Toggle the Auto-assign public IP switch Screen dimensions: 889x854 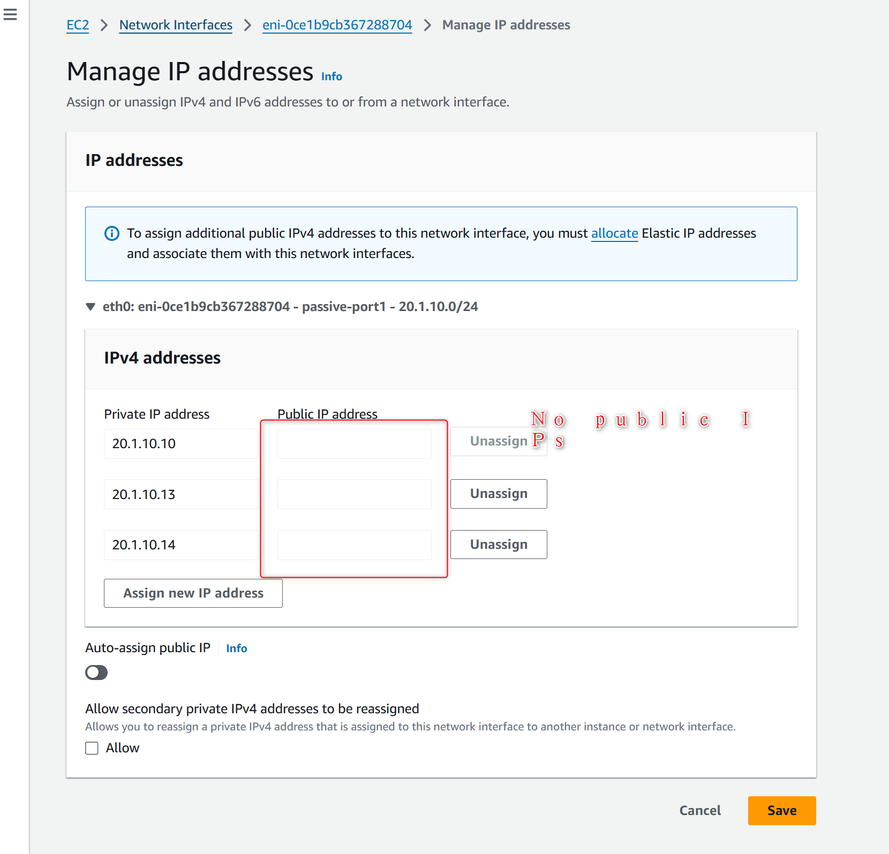[x=97, y=673]
